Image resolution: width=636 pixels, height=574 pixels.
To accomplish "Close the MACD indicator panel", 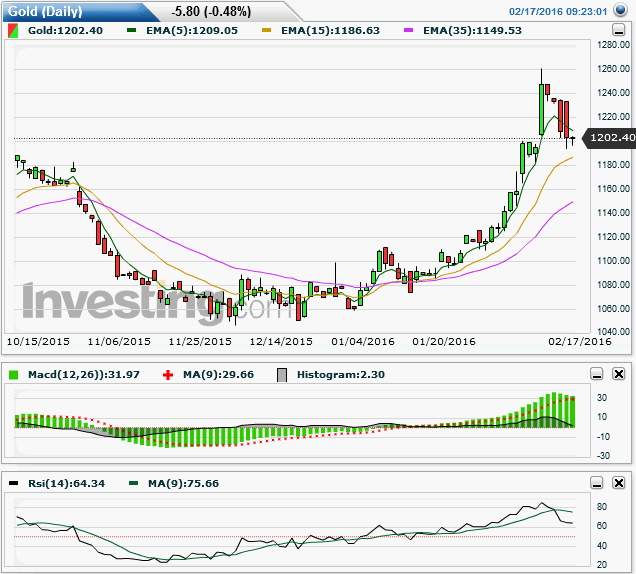I will [619, 374].
